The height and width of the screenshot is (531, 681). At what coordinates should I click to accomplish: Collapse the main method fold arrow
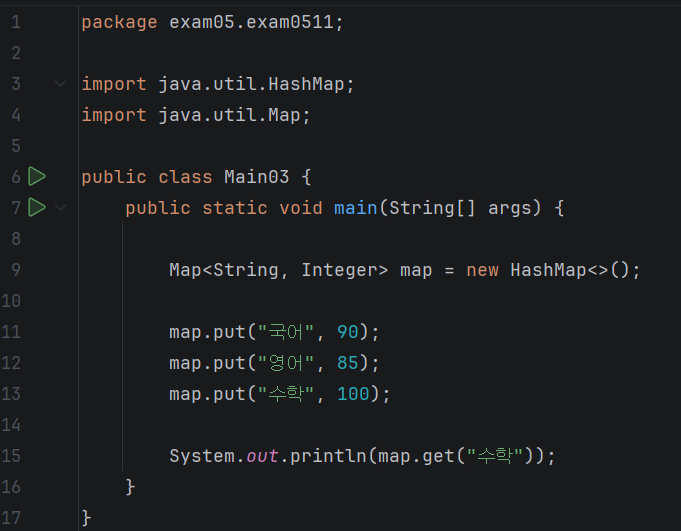(x=61, y=208)
